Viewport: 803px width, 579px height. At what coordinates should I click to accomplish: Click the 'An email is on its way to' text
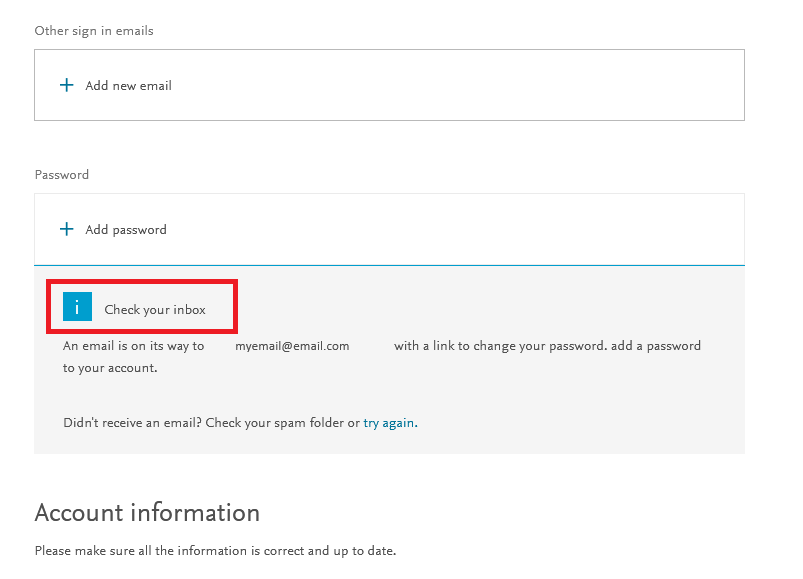(x=134, y=346)
